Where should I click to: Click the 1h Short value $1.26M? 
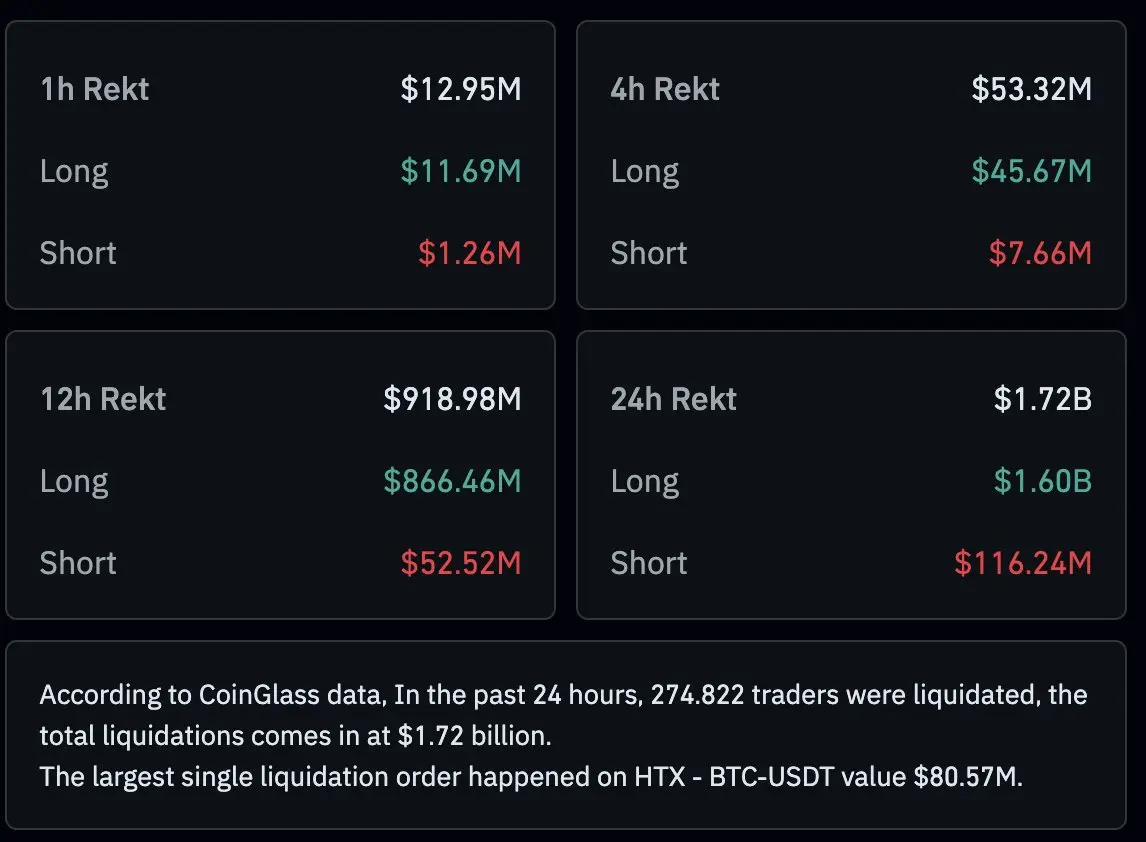(470, 253)
